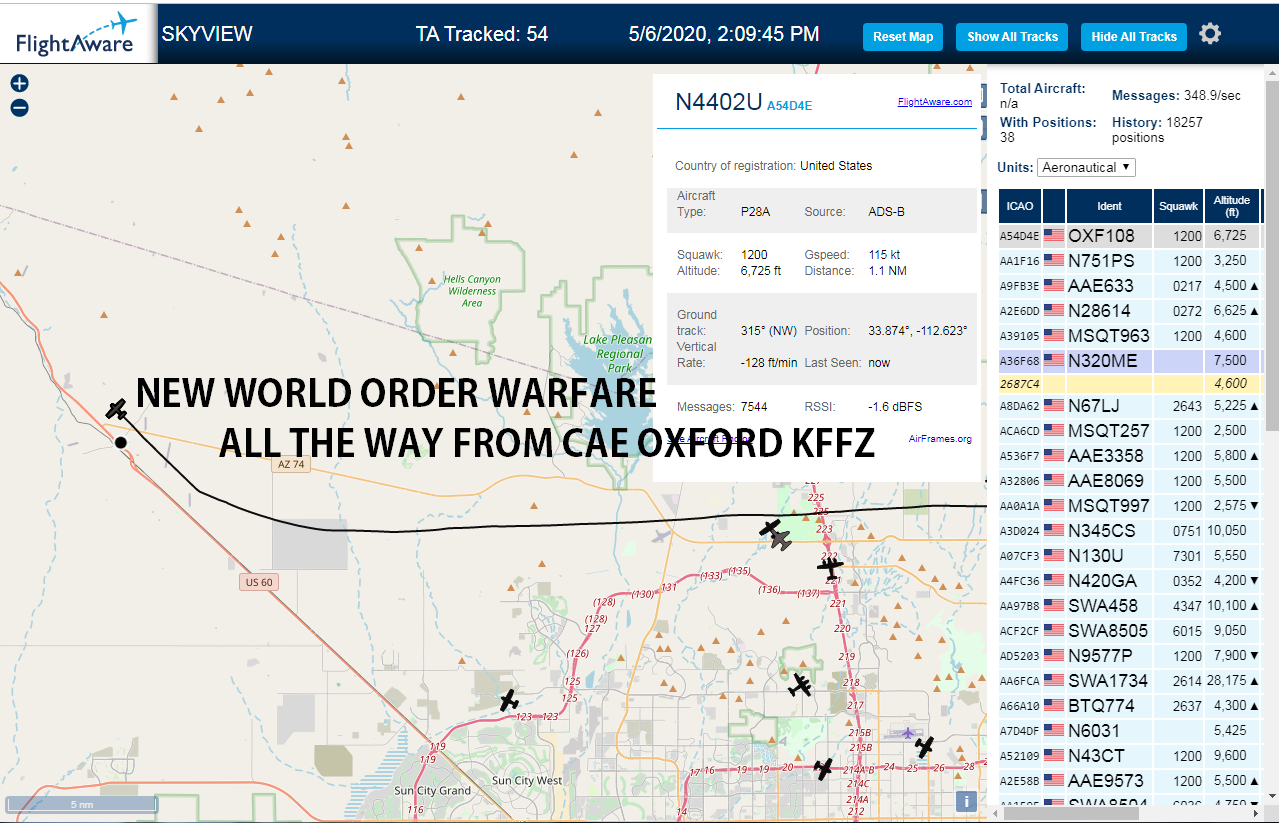Viewport: 1279px width, 823px height.
Task: Select the SWA8505 row
Action: [1130, 631]
